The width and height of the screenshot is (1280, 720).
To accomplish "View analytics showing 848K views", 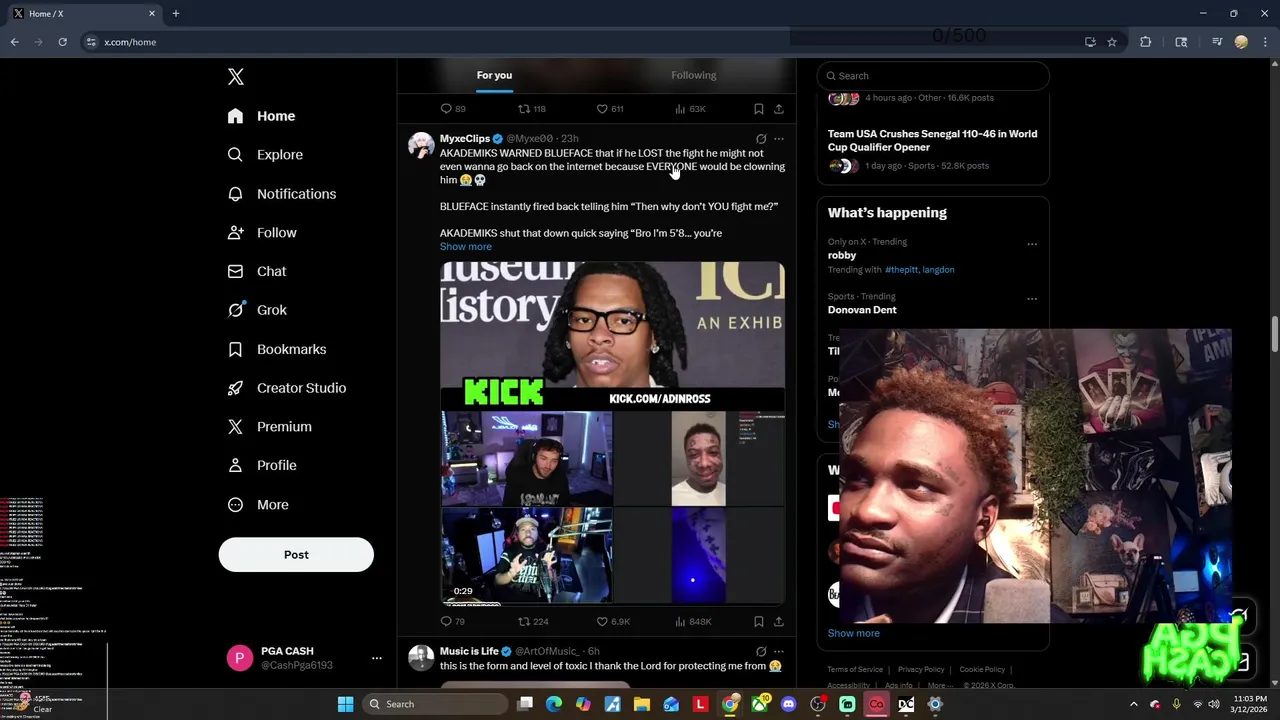I will 693,621.
